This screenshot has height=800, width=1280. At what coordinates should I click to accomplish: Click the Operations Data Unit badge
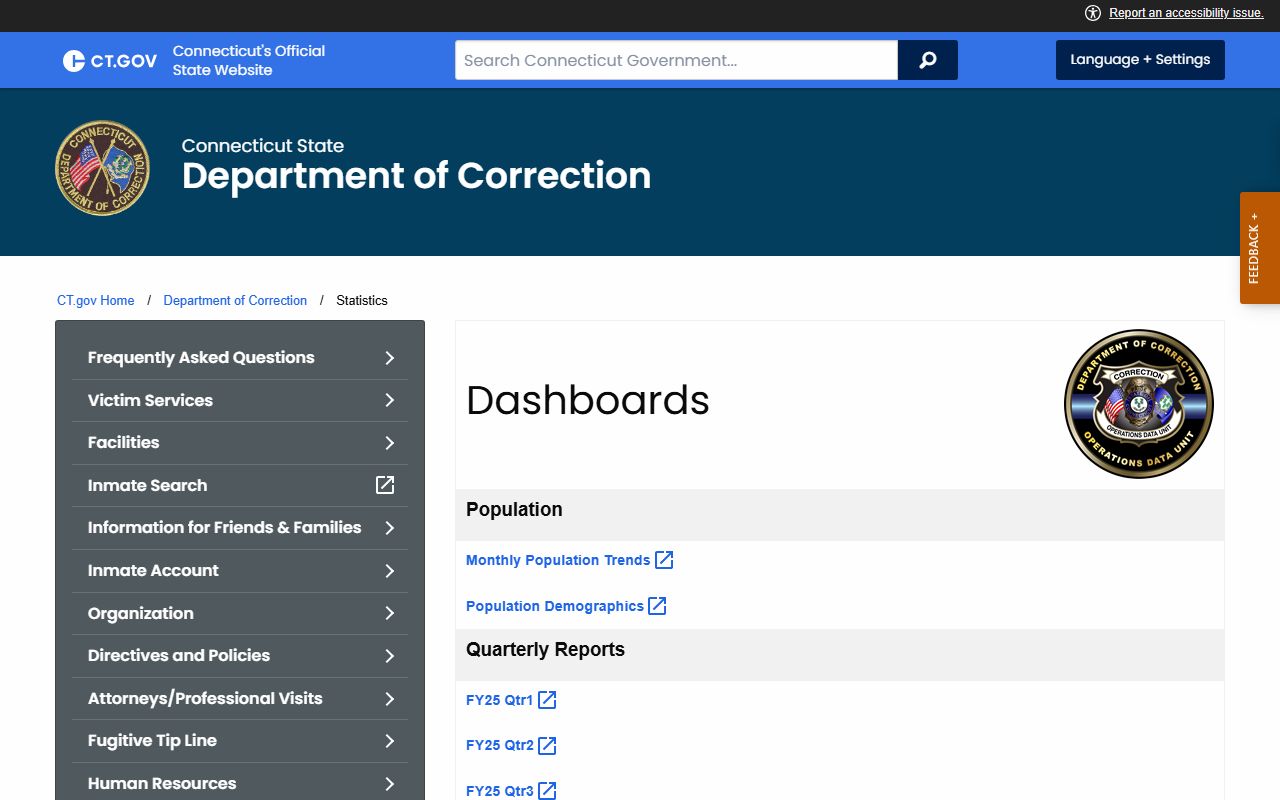[1139, 404]
